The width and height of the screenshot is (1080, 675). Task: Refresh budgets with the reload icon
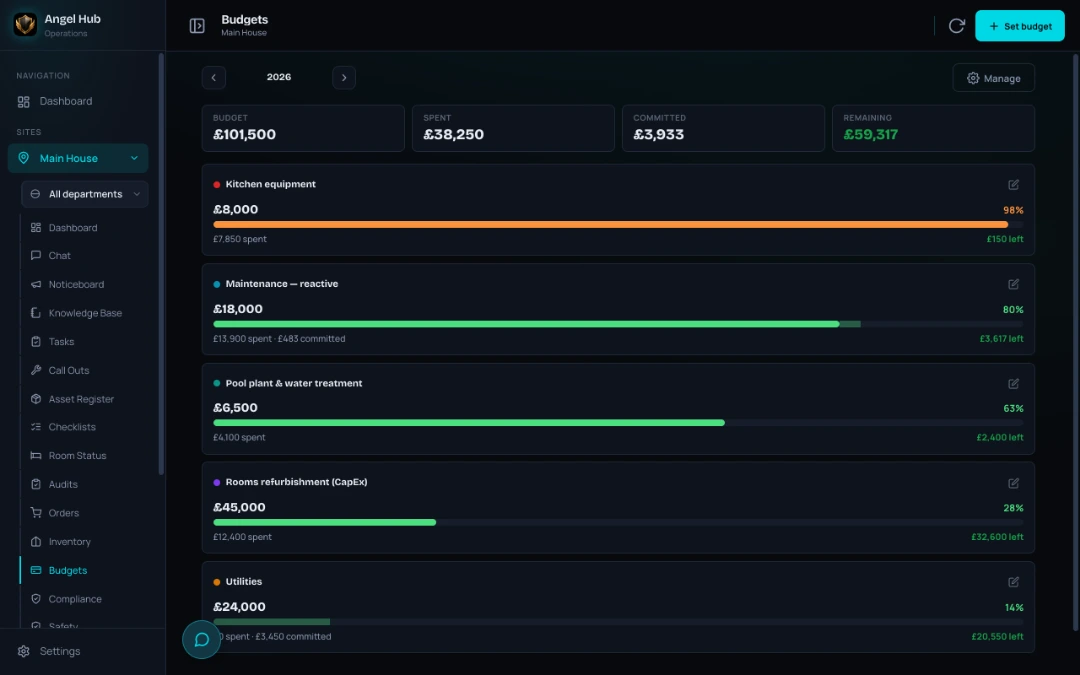click(956, 26)
